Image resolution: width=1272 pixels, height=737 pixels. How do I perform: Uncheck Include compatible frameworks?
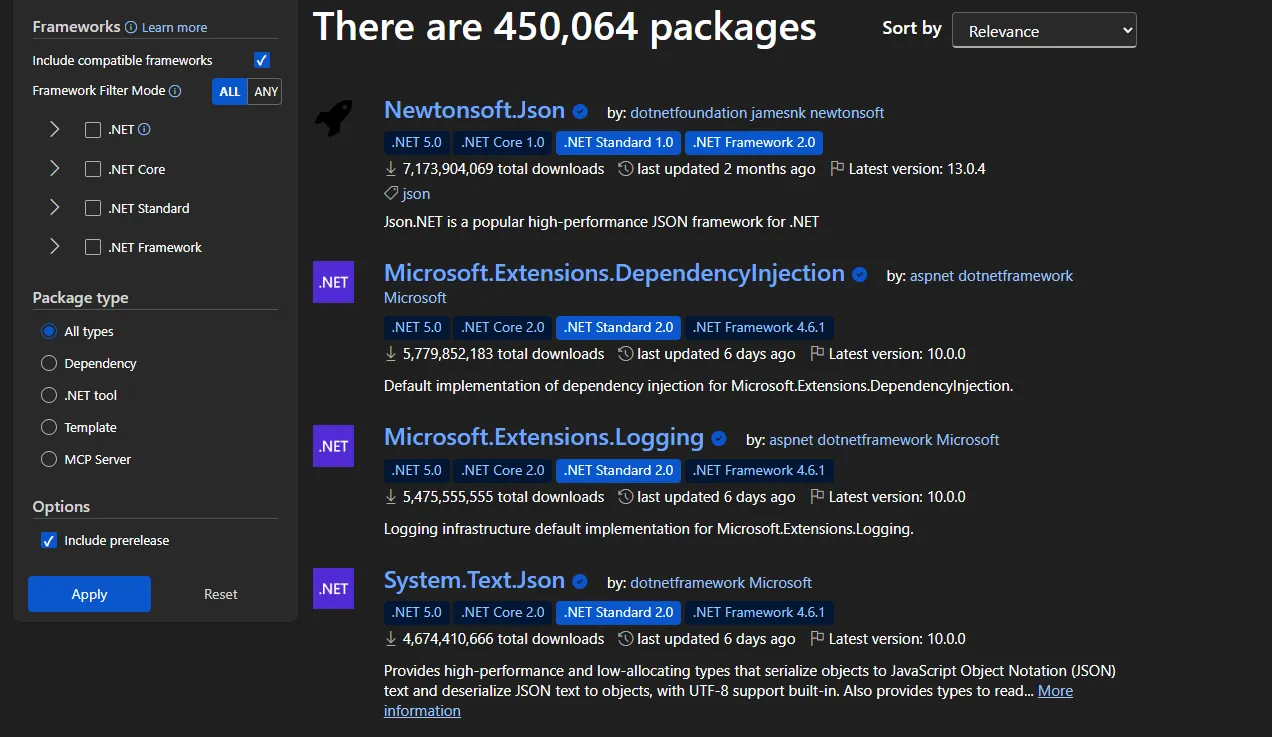261,60
